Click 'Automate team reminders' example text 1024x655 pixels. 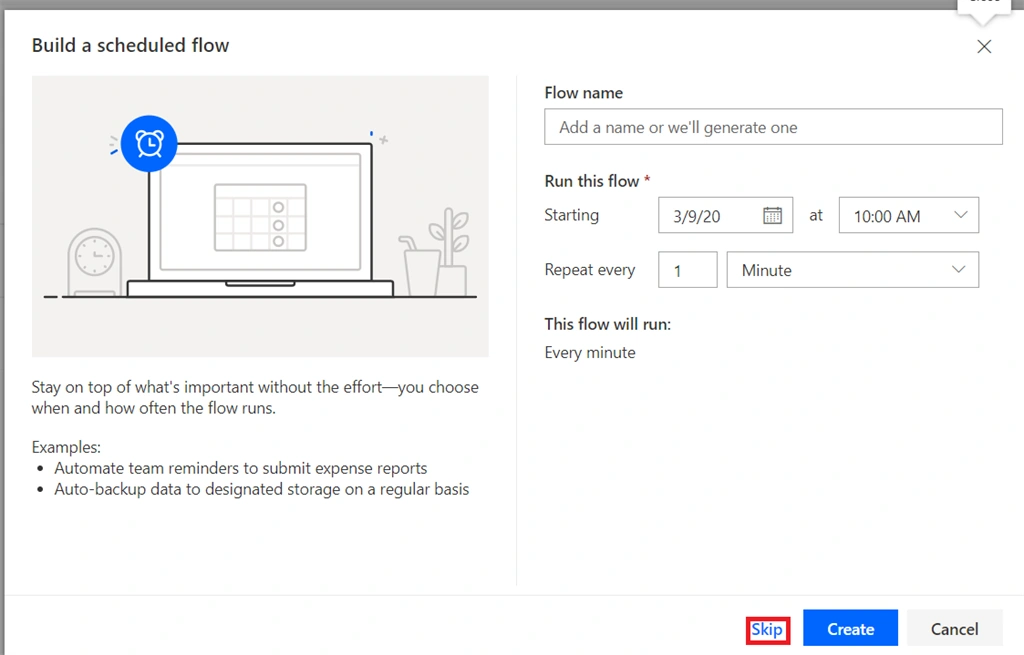coord(240,468)
